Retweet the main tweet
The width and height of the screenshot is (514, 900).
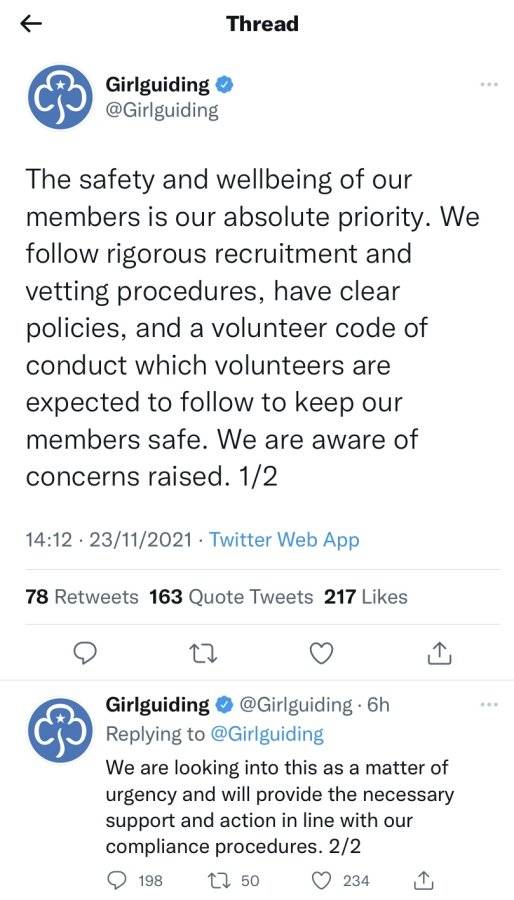click(x=205, y=653)
